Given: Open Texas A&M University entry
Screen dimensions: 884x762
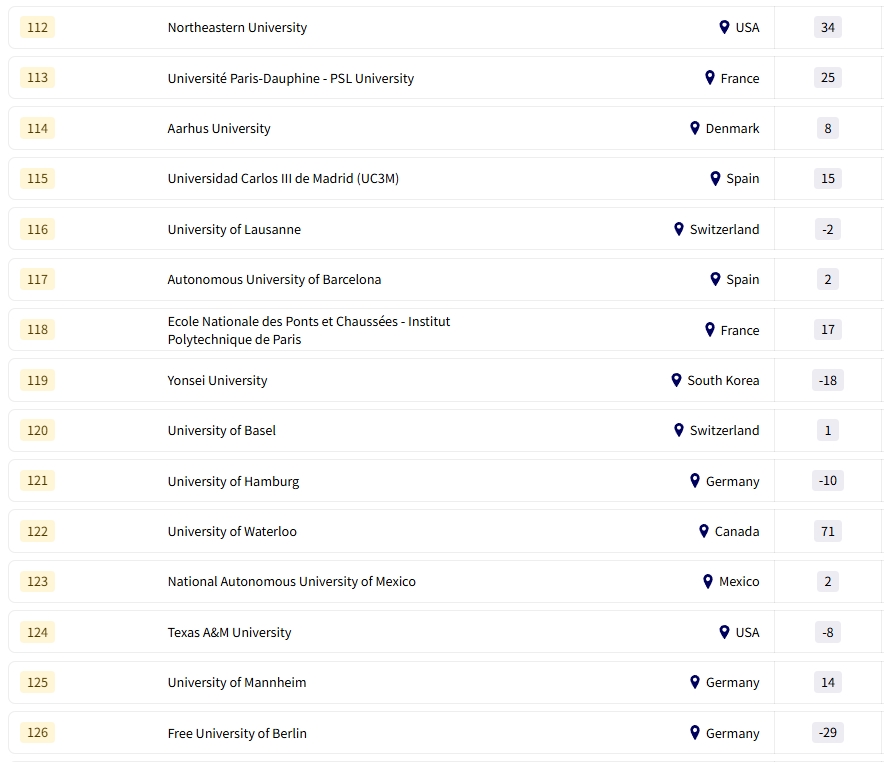Looking at the screenshot, I should click(229, 633).
